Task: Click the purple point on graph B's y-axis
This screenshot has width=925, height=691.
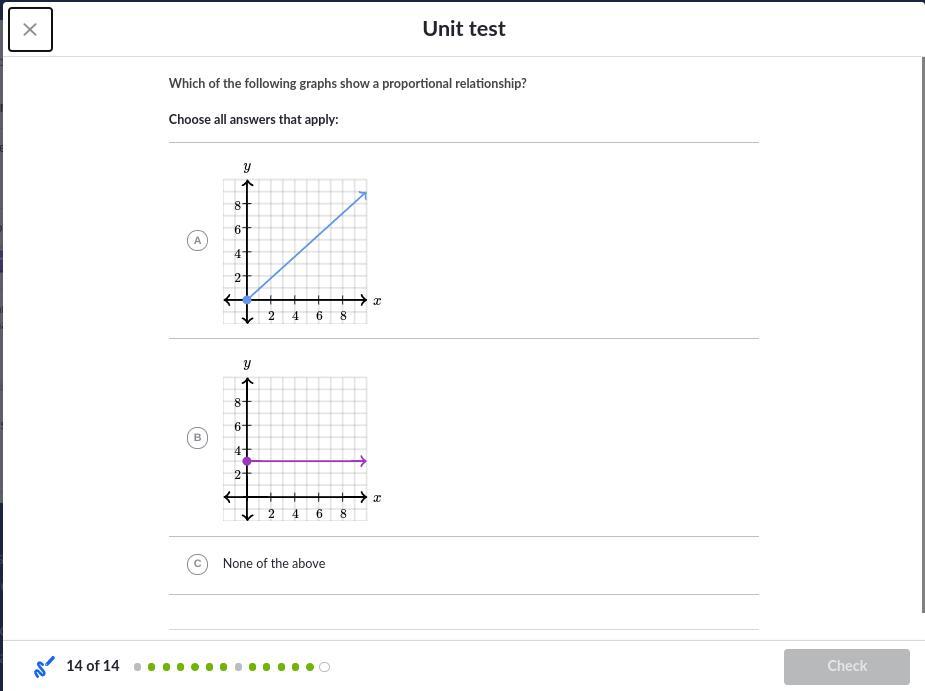Action: pyautogui.click(x=247, y=461)
